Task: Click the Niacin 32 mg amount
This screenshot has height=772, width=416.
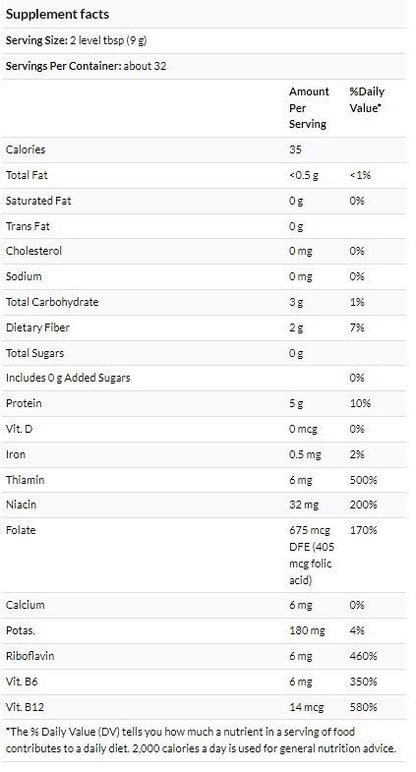Action: [x=304, y=505]
